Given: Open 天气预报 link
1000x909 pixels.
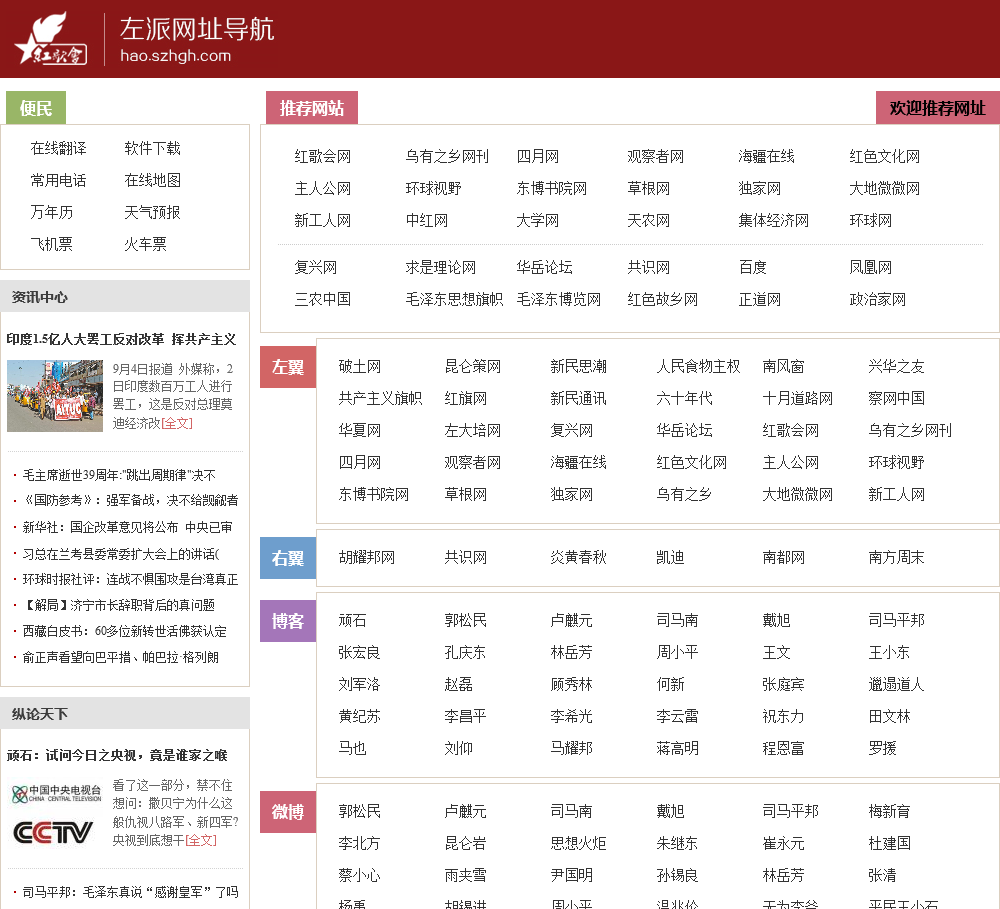Looking at the screenshot, I should 152,212.
